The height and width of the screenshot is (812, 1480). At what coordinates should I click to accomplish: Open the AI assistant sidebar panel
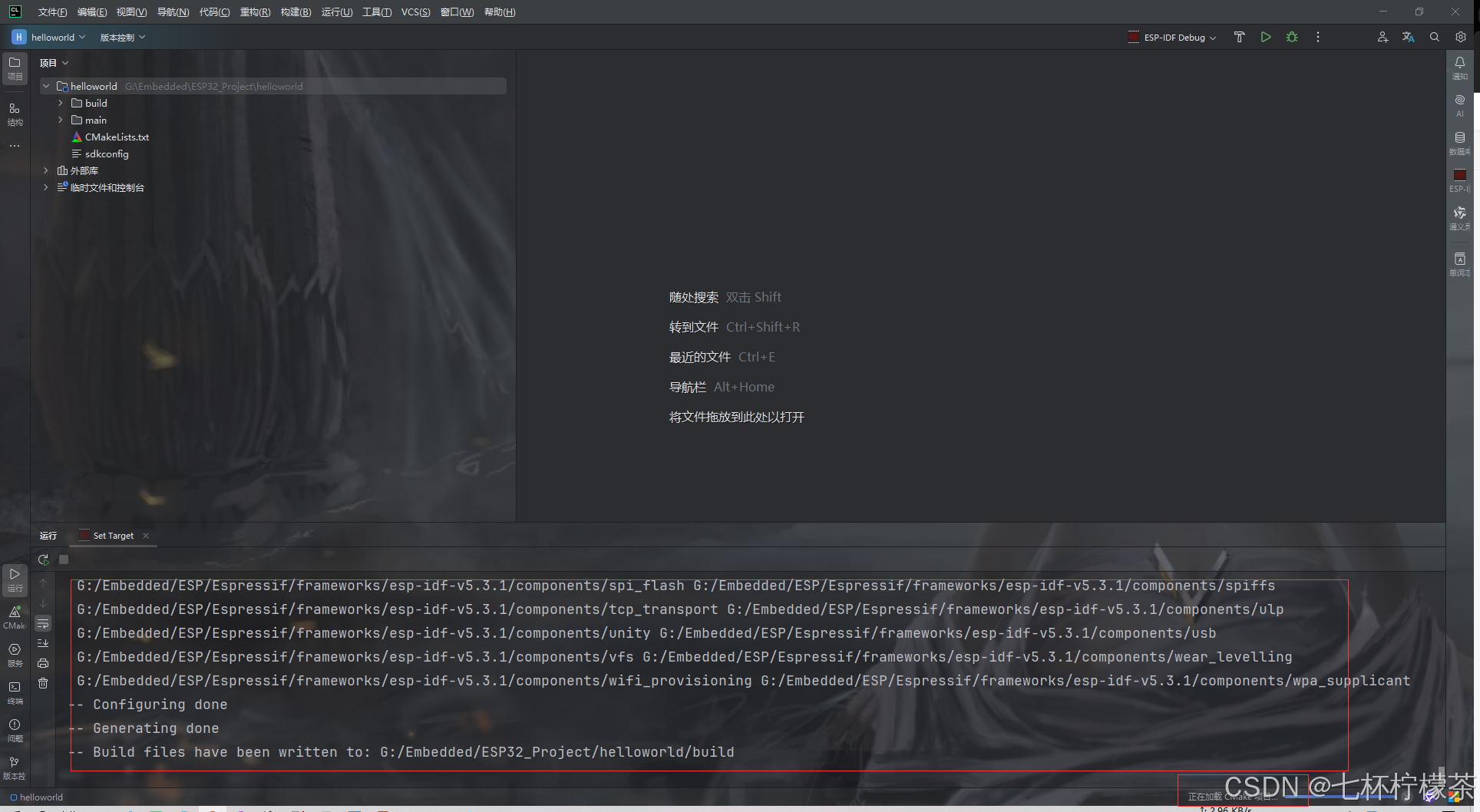pos(1460,105)
